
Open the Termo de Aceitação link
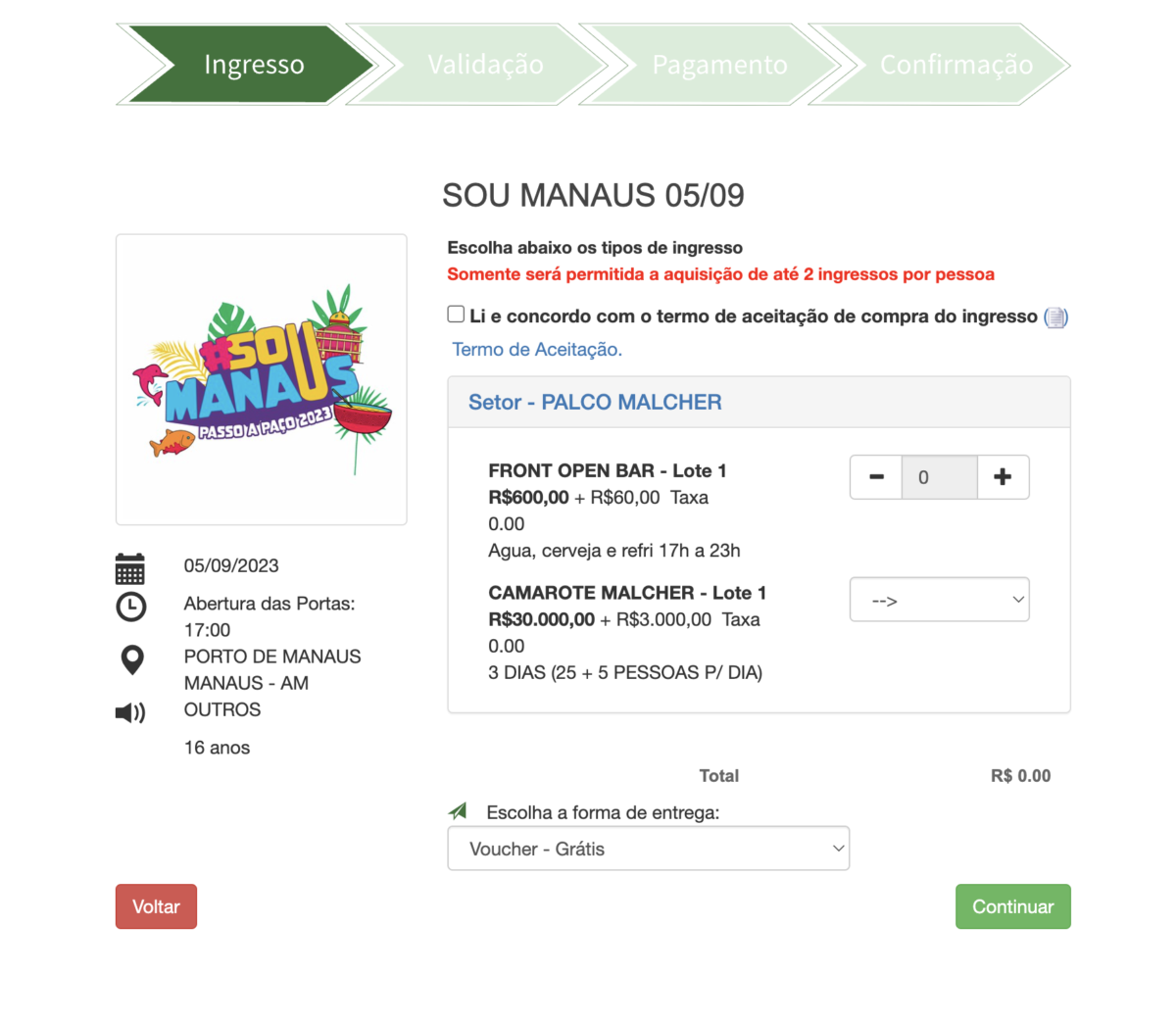tap(537, 350)
